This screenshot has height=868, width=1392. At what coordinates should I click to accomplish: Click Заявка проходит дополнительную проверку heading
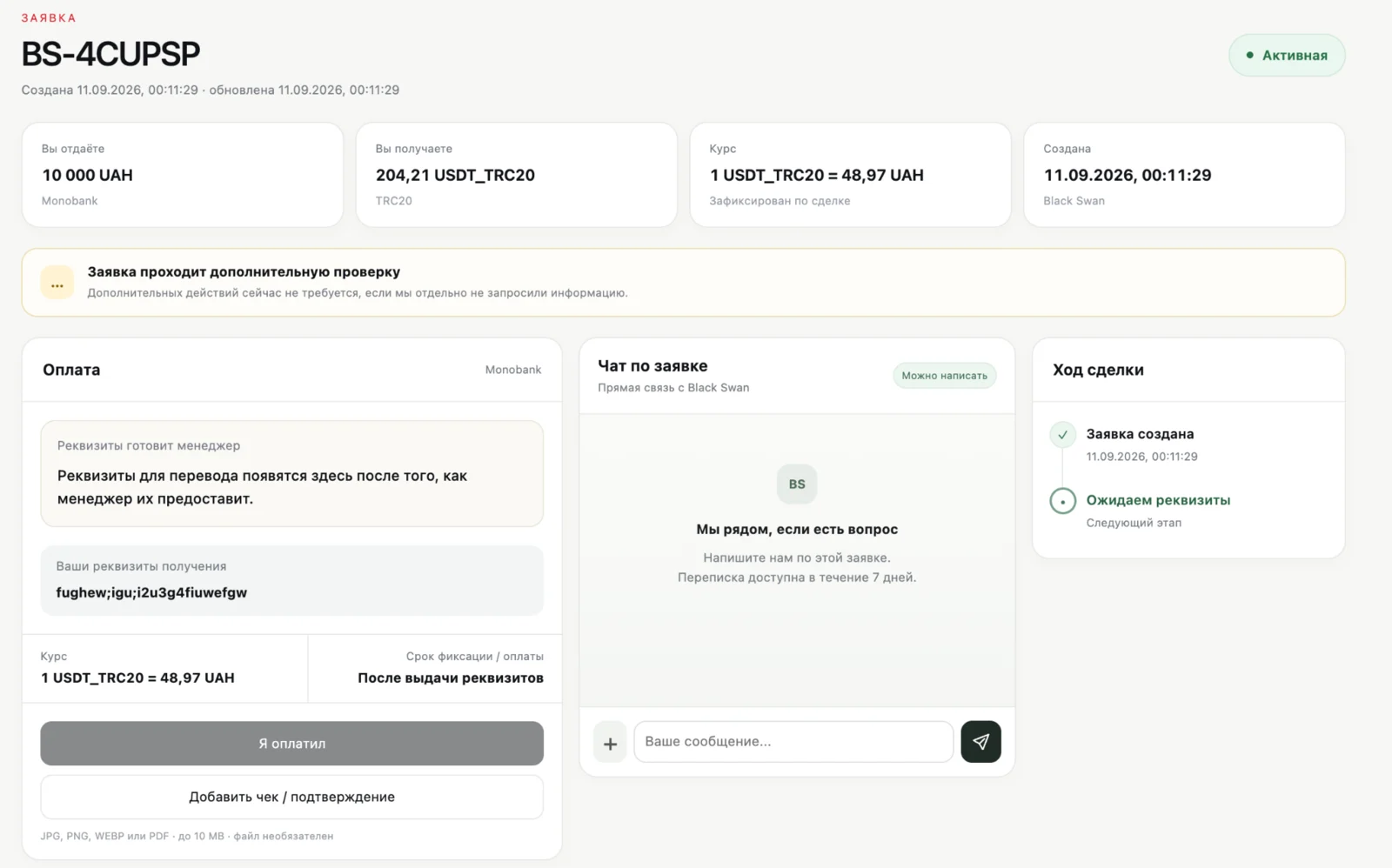pyautogui.click(x=244, y=272)
